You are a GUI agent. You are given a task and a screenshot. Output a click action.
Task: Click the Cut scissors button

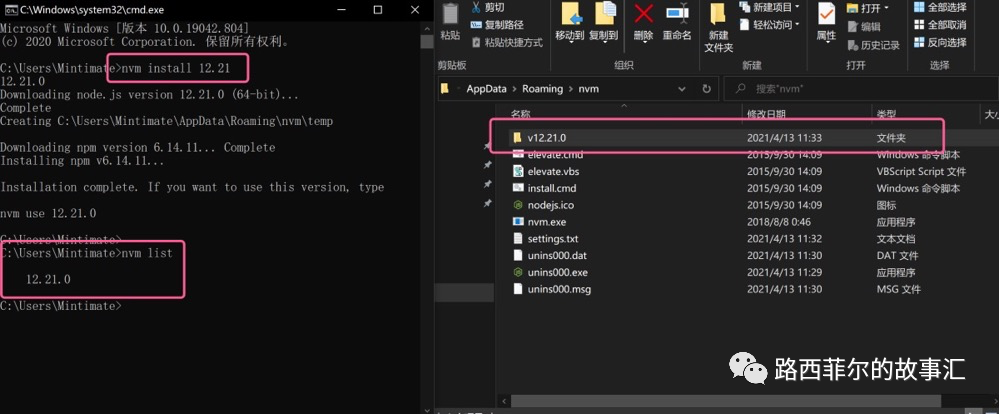click(487, 7)
